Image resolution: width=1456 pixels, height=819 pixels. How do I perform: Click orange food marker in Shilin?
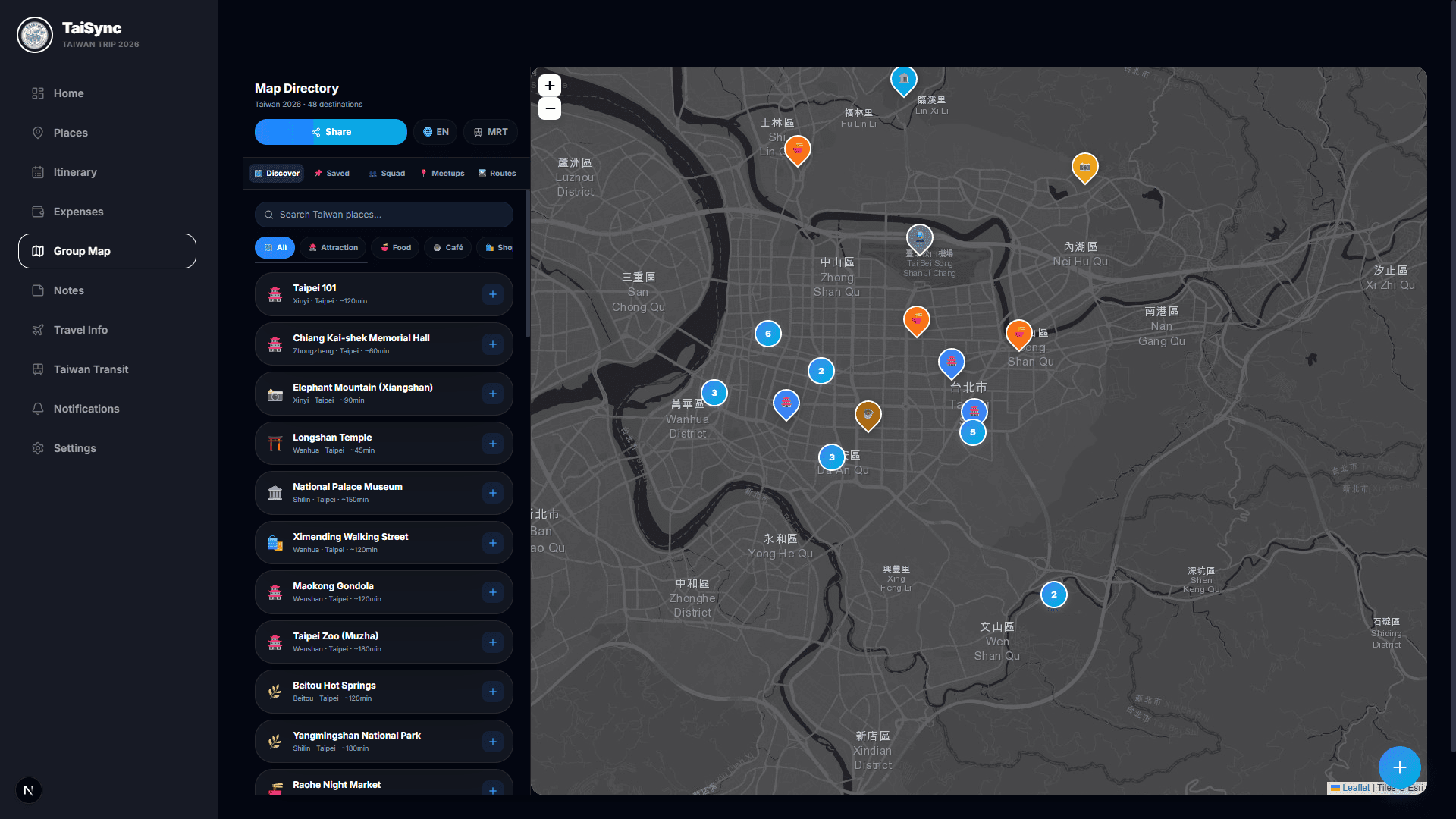[x=797, y=150]
